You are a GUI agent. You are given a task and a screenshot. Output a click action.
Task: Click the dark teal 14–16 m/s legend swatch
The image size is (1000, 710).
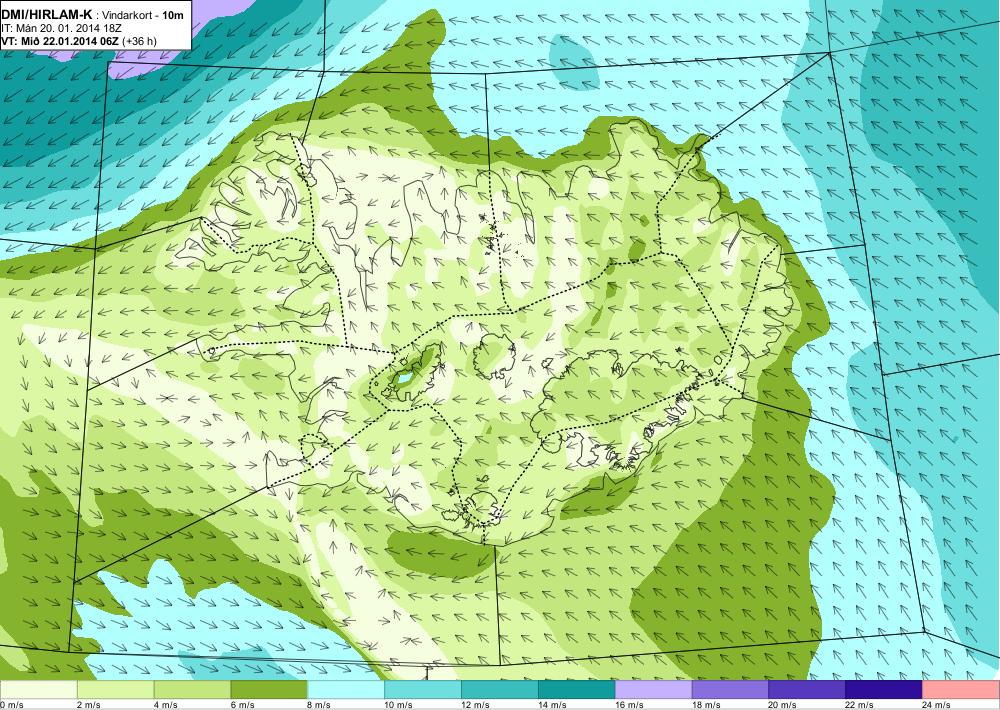click(x=577, y=690)
